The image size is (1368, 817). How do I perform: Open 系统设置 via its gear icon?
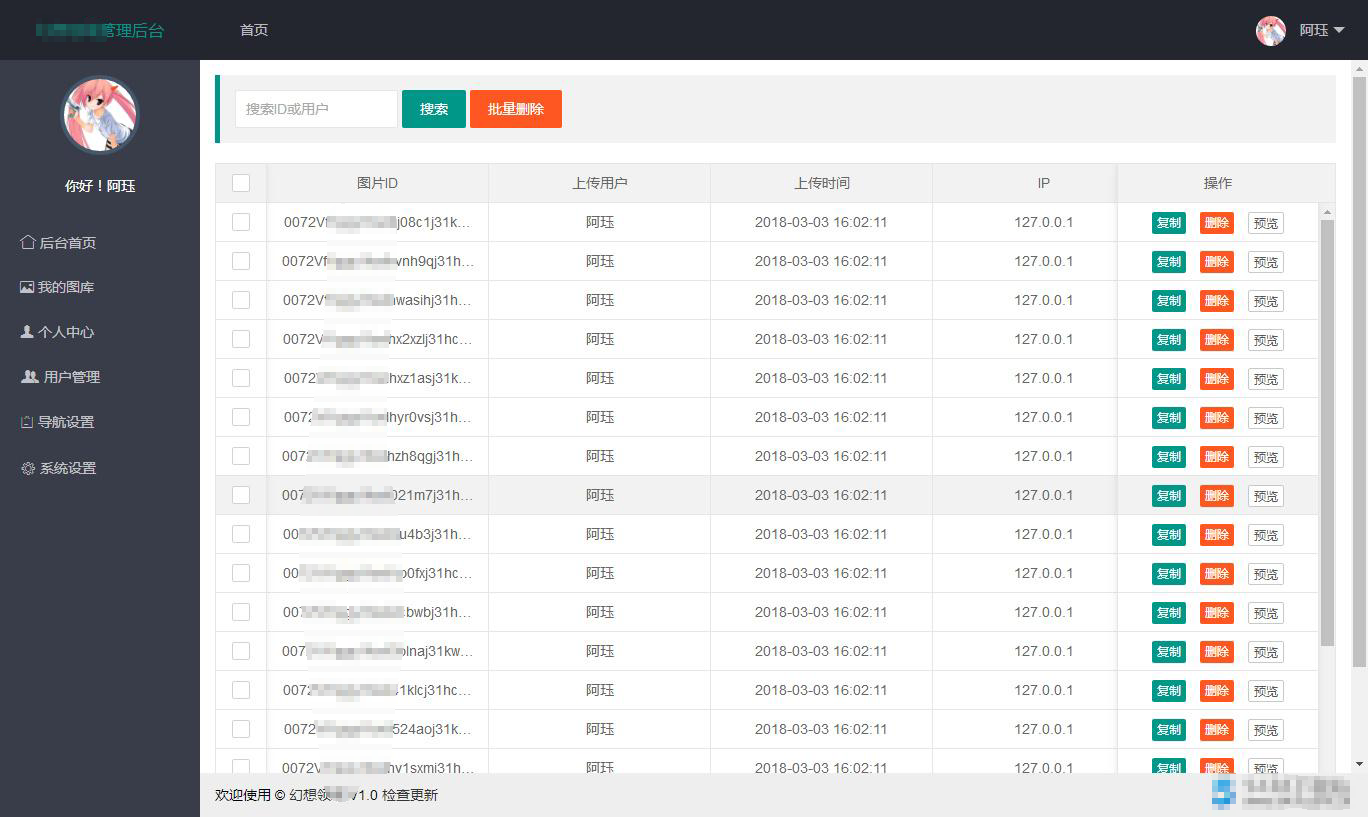point(28,468)
